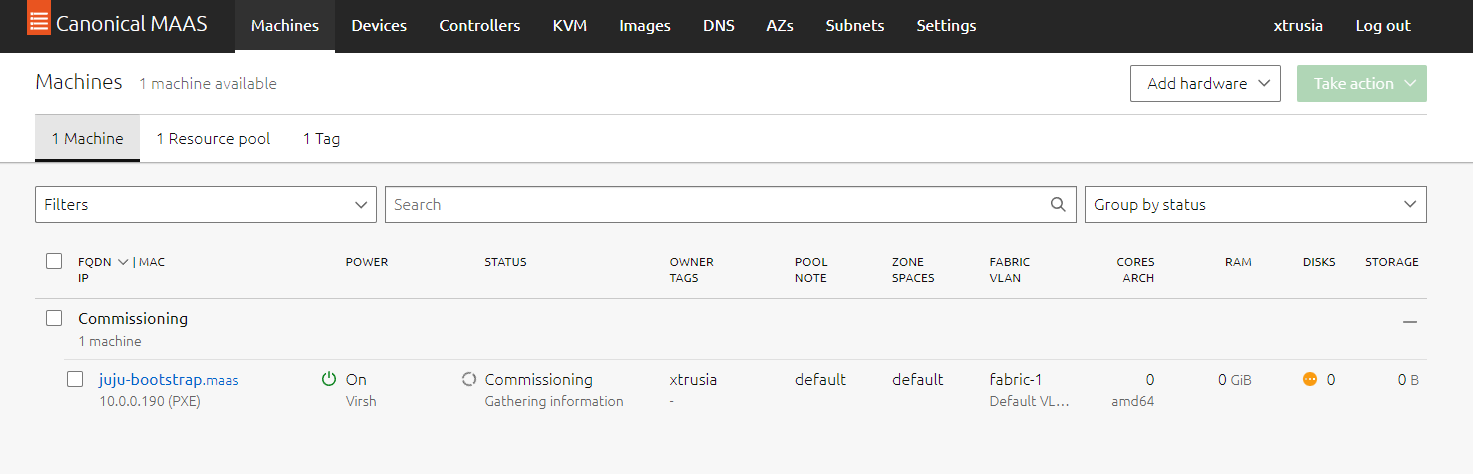The image size is (1473, 474).
Task: Open the Filters dropdown
Action: 206,205
